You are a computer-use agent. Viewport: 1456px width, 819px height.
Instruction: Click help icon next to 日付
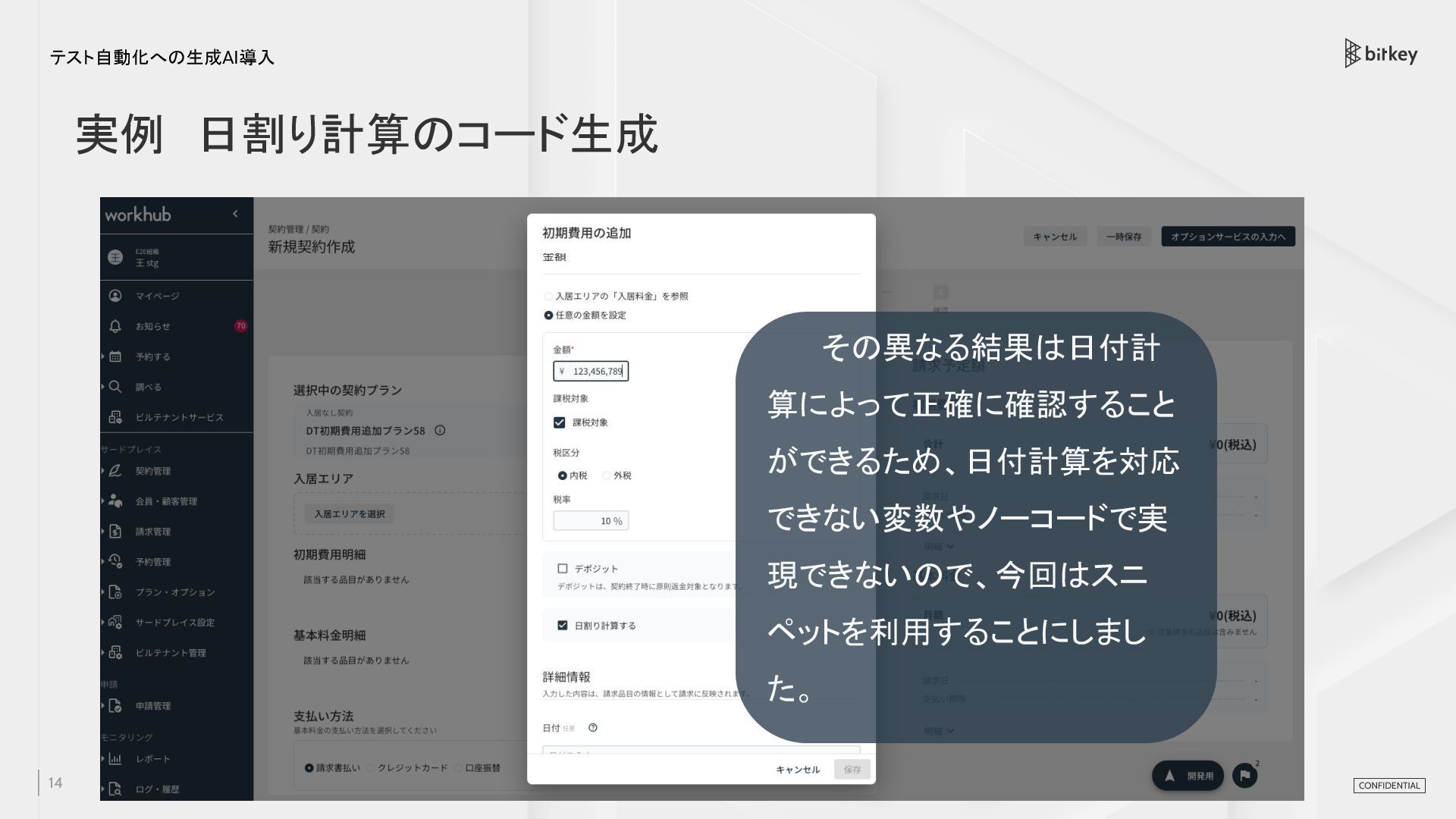(593, 728)
